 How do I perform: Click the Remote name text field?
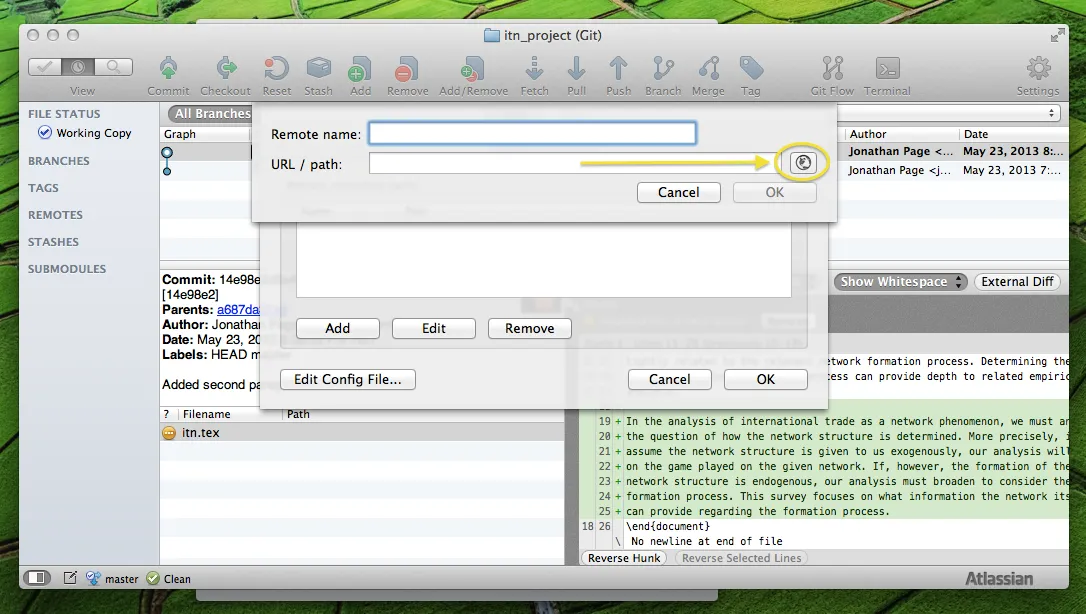pyautogui.click(x=532, y=133)
